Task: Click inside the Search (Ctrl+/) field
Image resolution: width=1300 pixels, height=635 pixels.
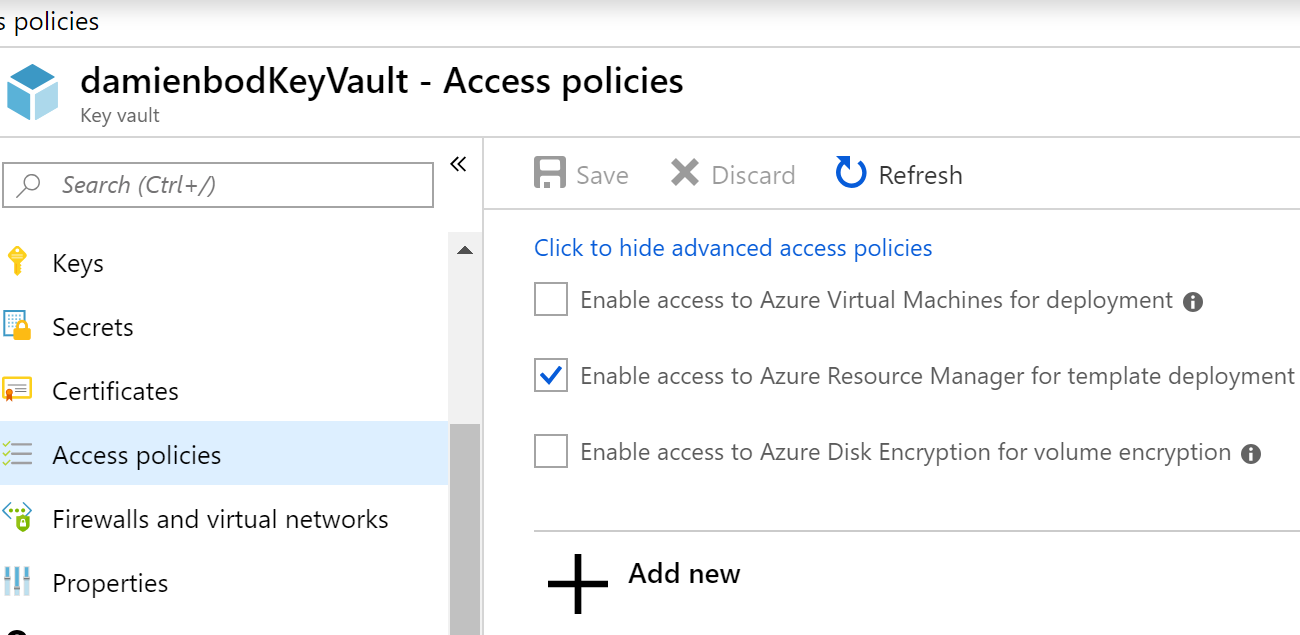Action: (218, 184)
